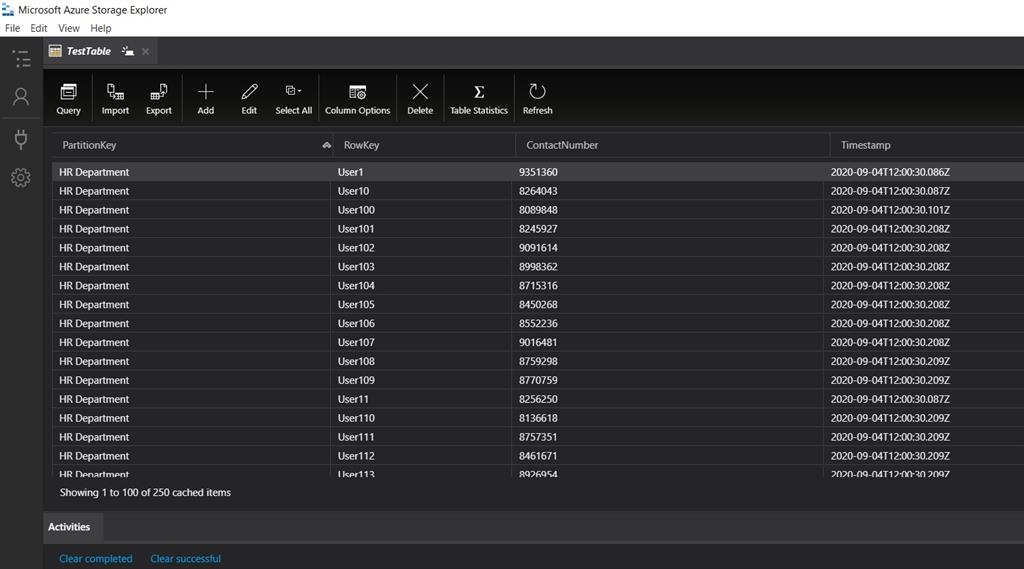This screenshot has height=569, width=1024.
Task: Click contact number 8461671
Action: tap(538, 456)
